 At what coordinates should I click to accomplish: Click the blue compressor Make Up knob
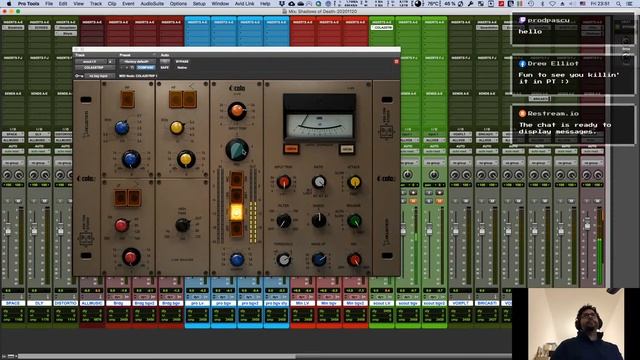point(319,259)
